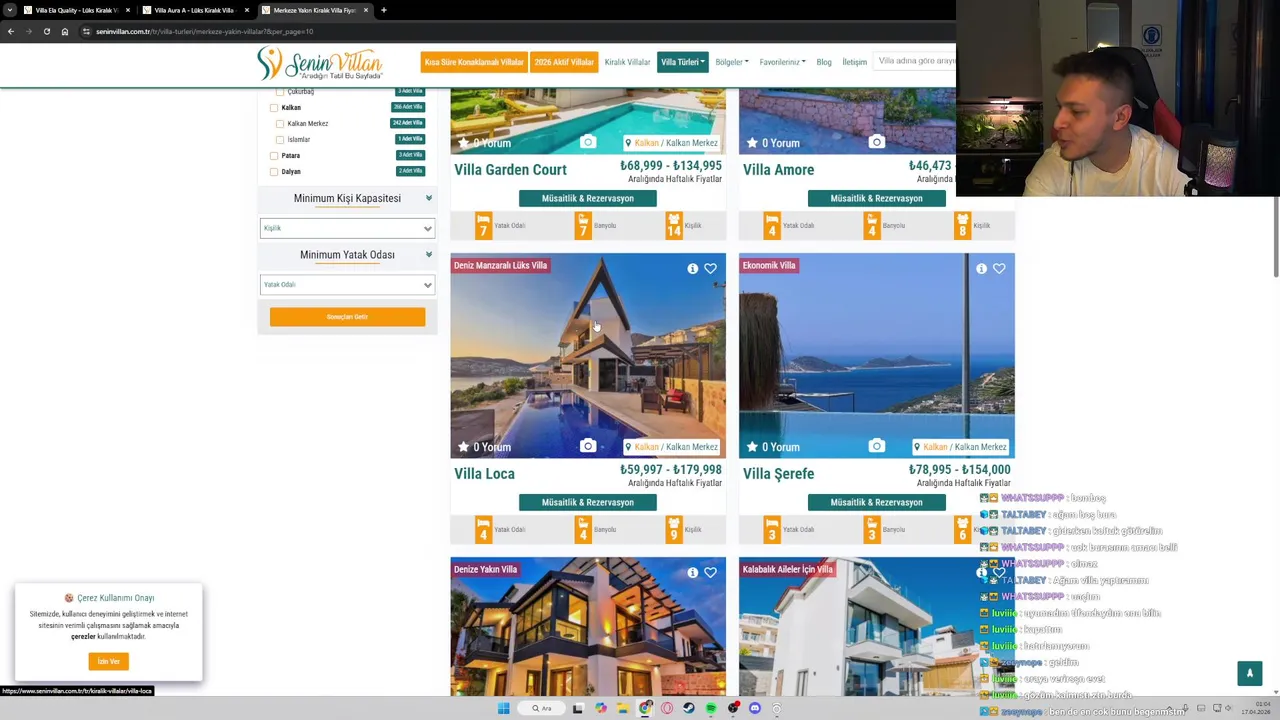Open Bölgeler navigation dropdown
This screenshot has height=720, width=1280.
(x=732, y=62)
